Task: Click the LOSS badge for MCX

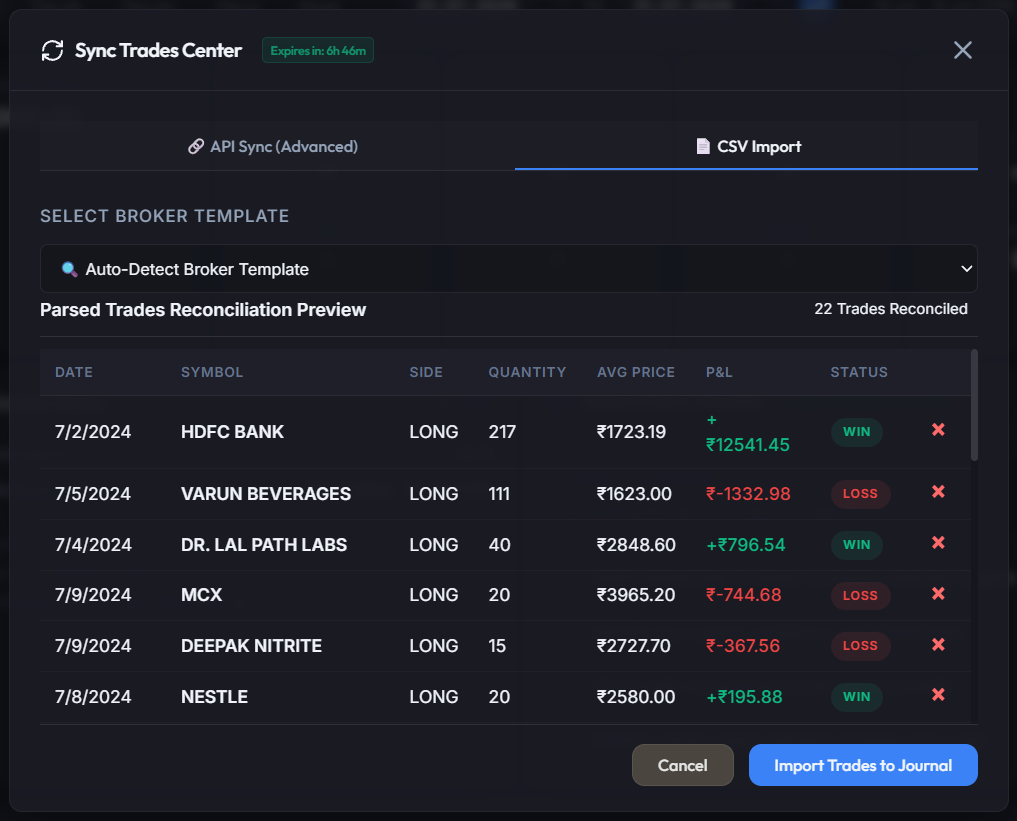Action: click(861, 595)
